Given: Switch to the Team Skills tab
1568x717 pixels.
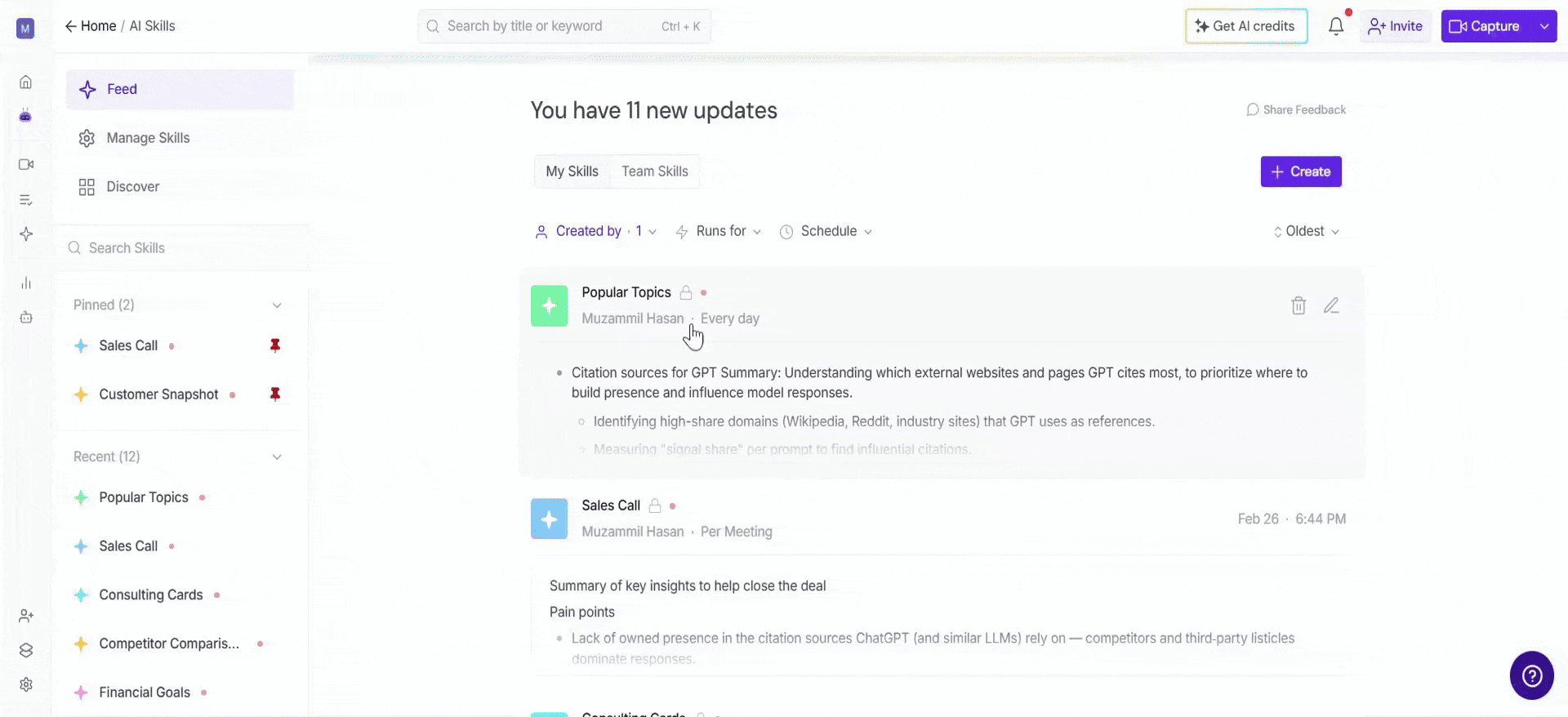Looking at the screenshot, I should click(655, 171).
